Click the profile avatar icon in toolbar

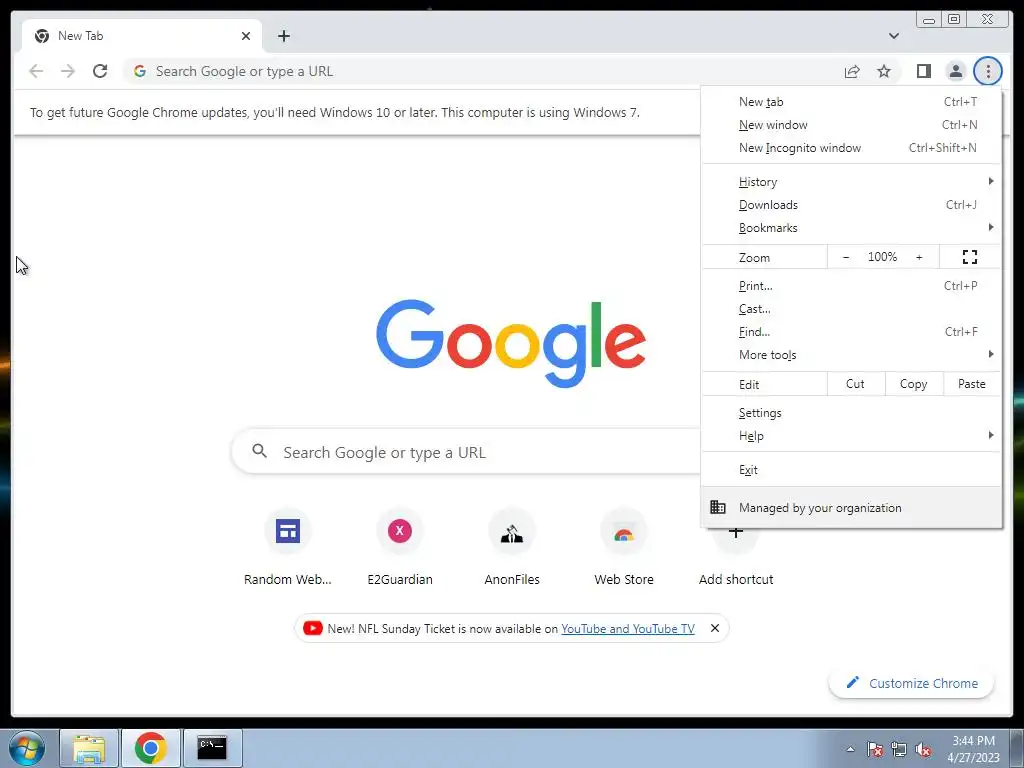[x=955, y=71]
